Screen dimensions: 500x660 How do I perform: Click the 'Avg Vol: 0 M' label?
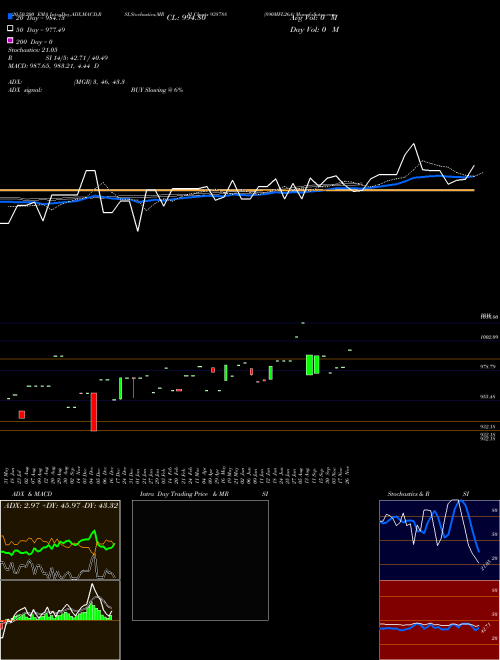pos(314,18)
